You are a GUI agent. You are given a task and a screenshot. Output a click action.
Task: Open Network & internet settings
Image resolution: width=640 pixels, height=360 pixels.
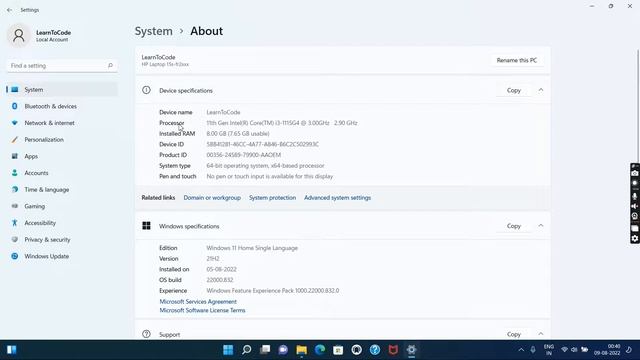62,123
